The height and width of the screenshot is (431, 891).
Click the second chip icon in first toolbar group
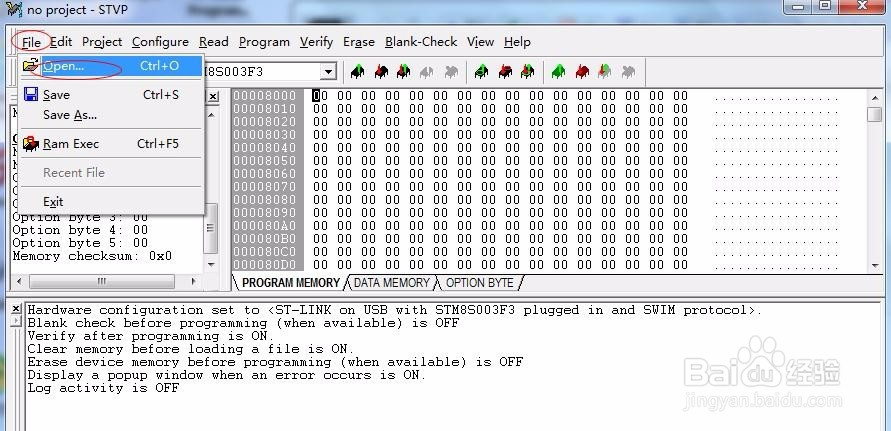(x=381, y=72)
